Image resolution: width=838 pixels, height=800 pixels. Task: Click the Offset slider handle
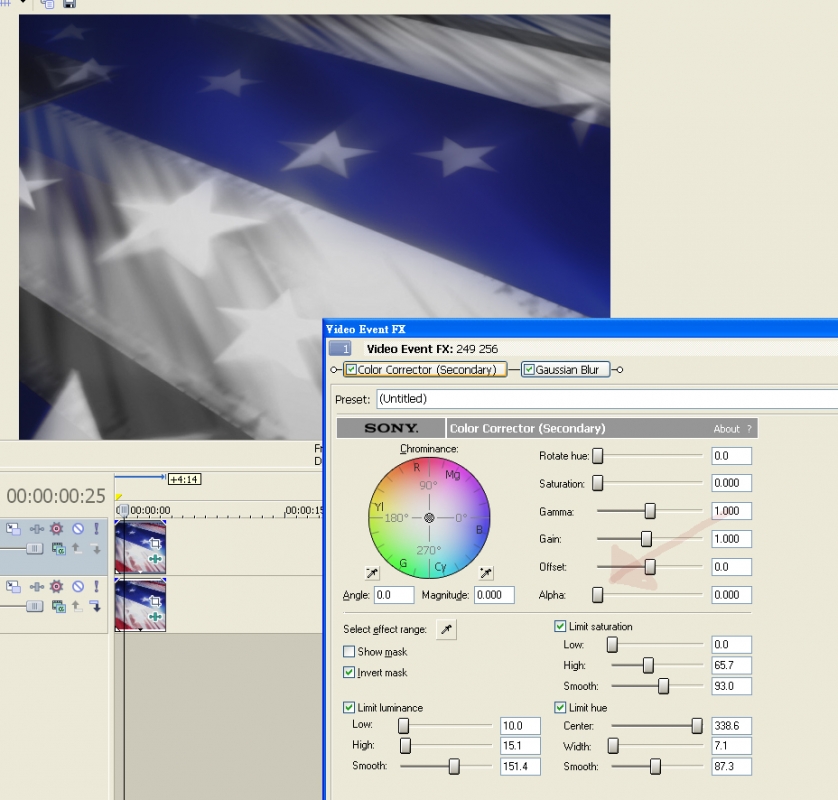(x=650, y=566)
